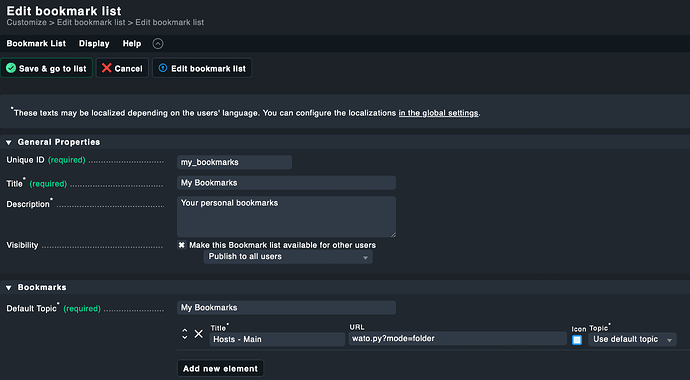Screen dimensions: 690x380
Task: Collapse the Bookmarks section
Action: tap(8, 288)
